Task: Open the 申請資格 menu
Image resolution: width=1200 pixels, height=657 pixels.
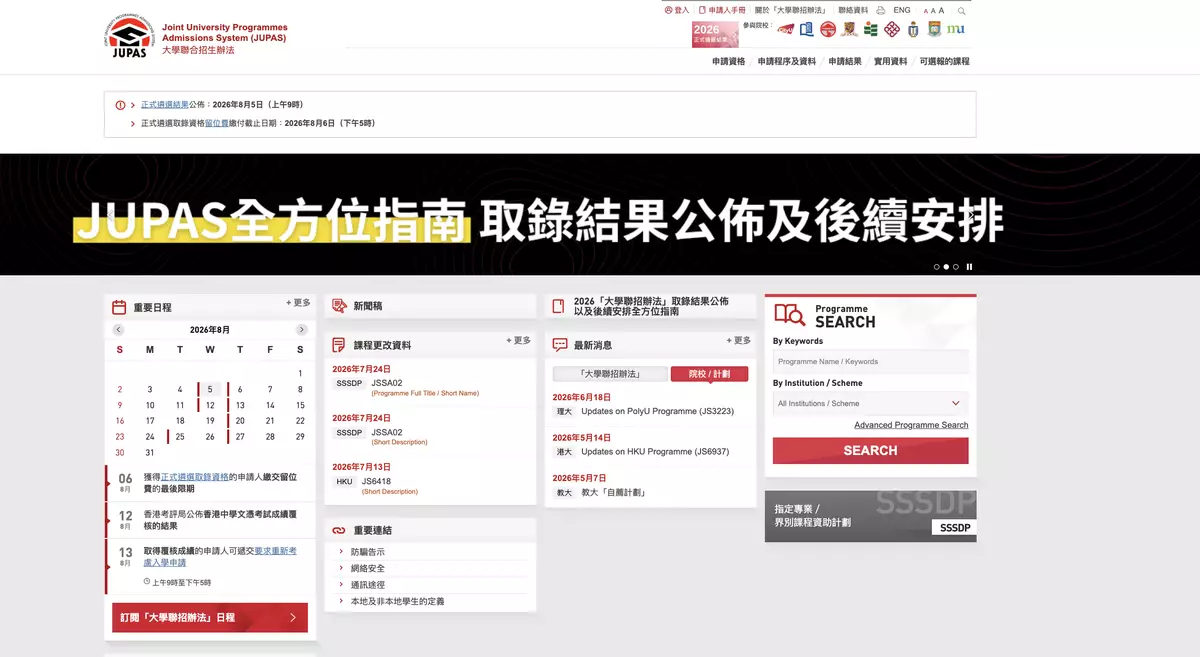Action: coord(729,61)
